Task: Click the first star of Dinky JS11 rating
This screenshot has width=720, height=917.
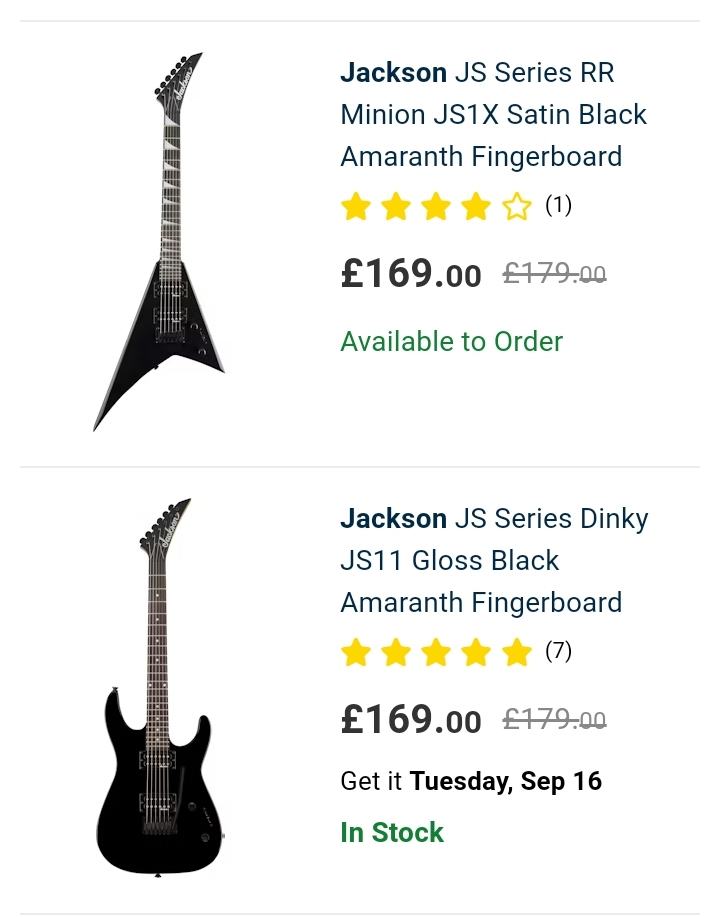Action: (x=356, y=653)
